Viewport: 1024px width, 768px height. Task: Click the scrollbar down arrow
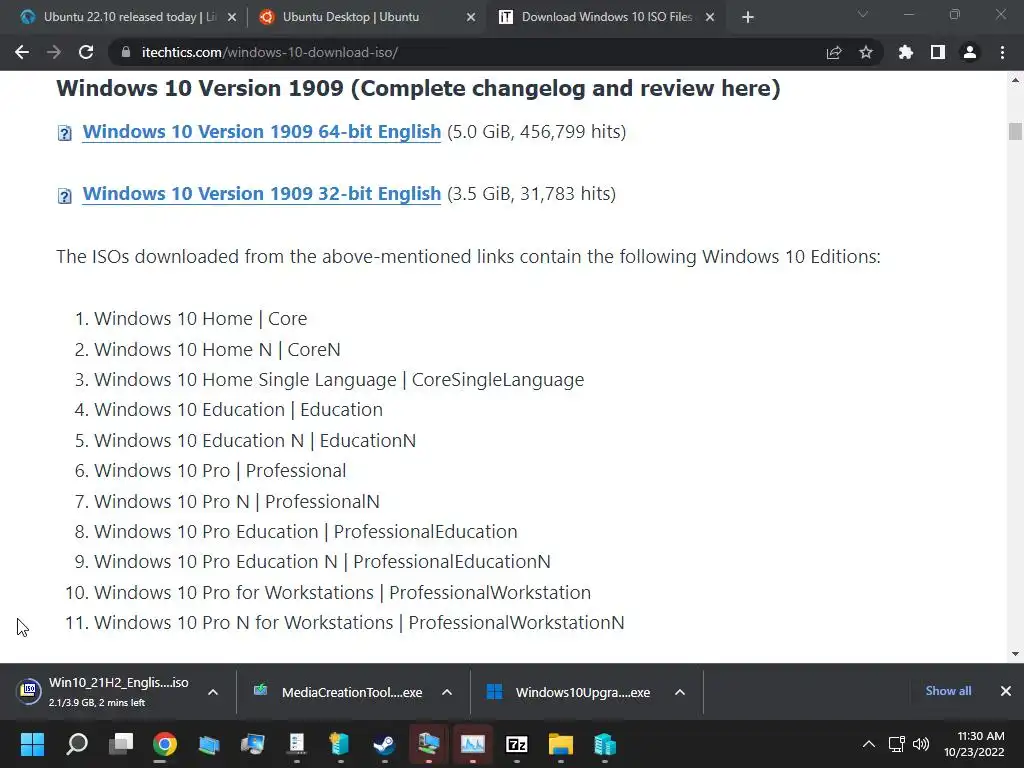[1015, 654]
